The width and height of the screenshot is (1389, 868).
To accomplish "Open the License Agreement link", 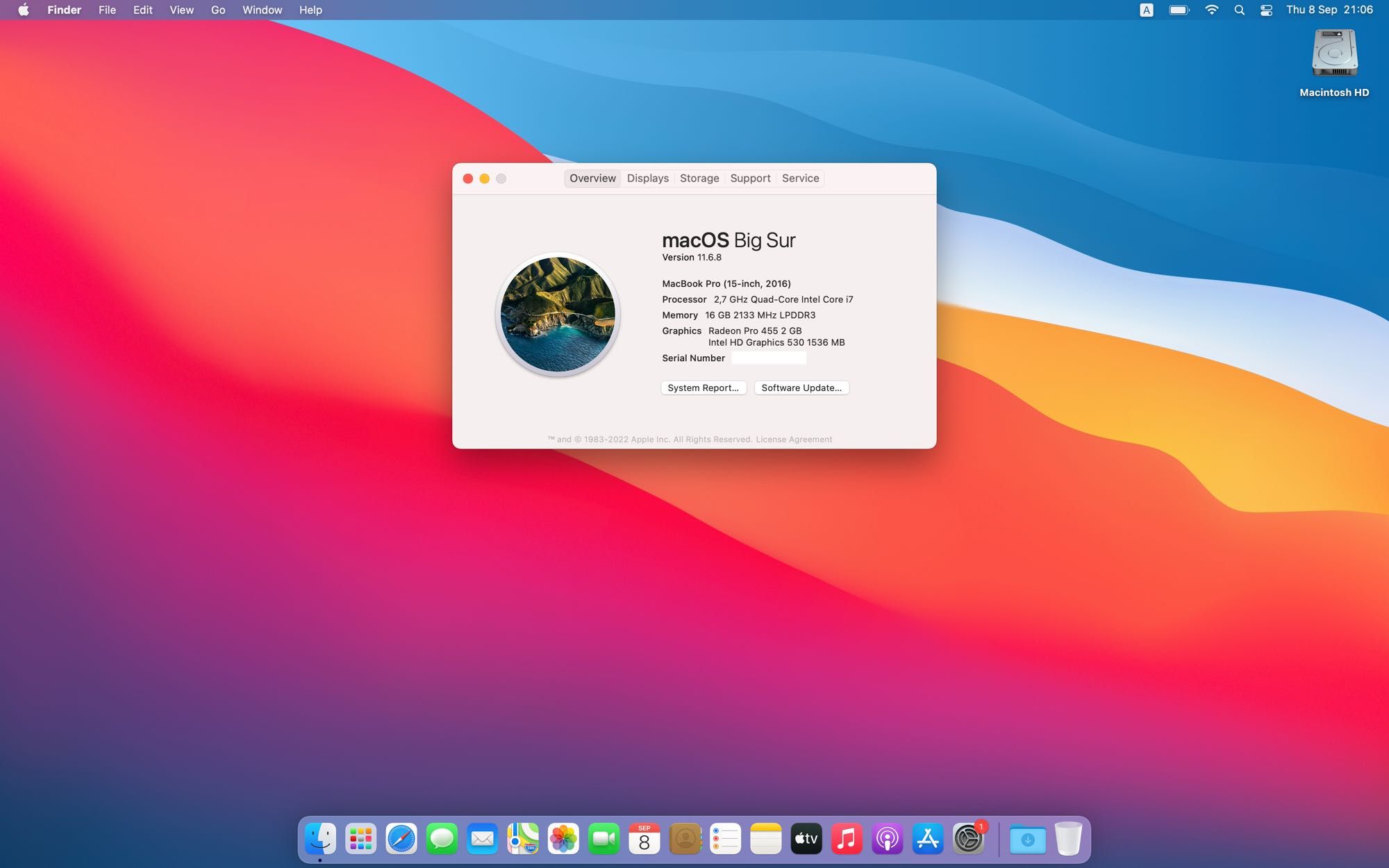I will click(794, 440).
